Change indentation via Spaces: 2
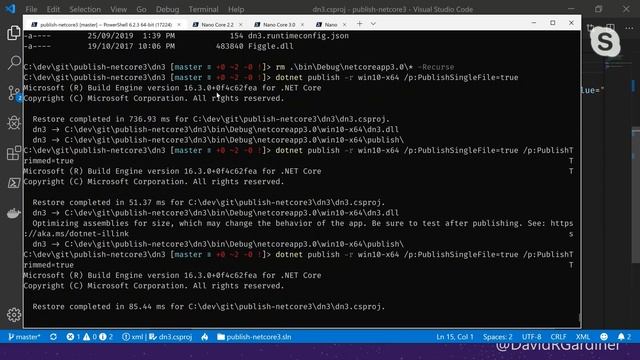 pos(498,337)
